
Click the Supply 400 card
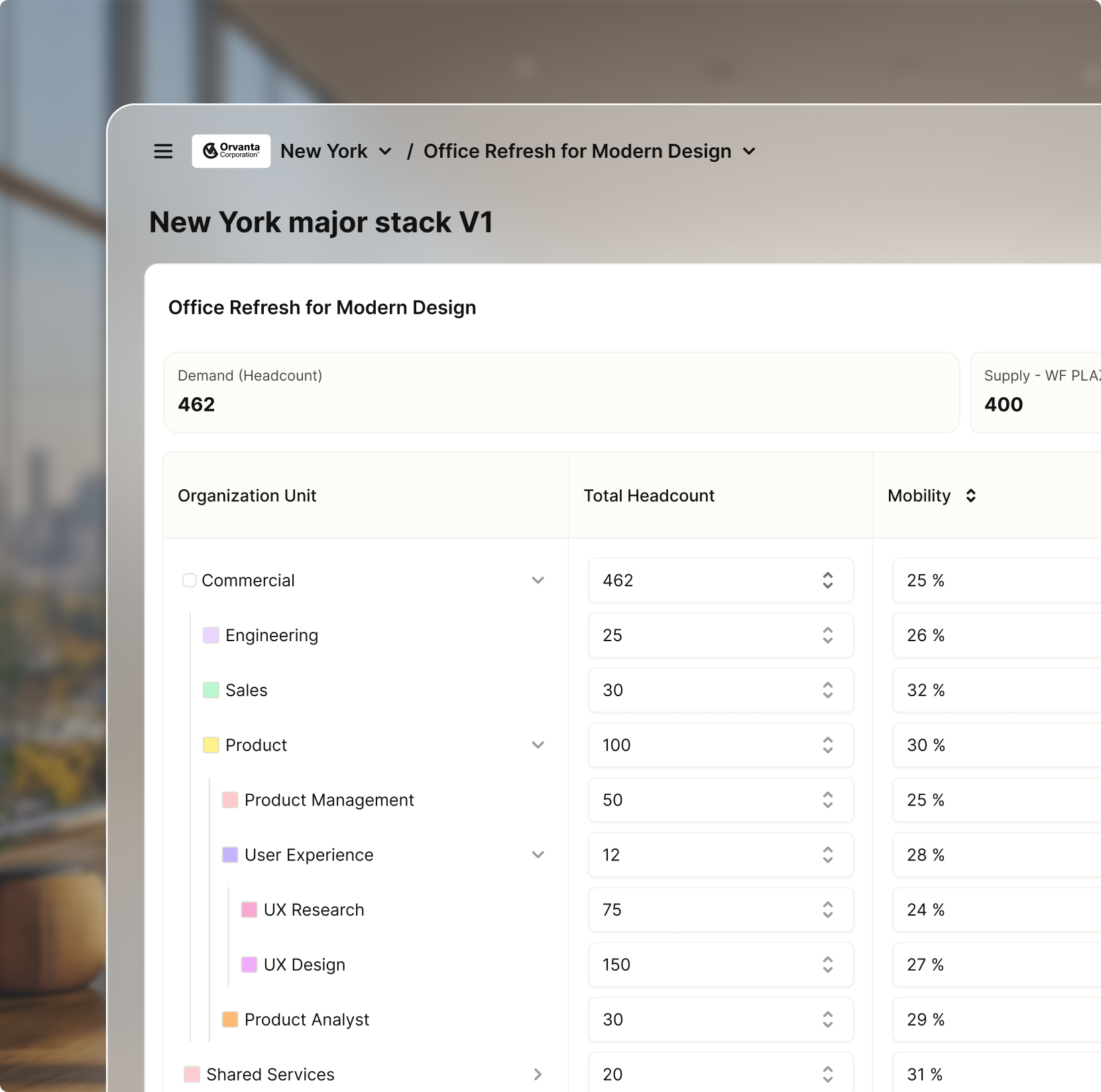[1035, 393]
